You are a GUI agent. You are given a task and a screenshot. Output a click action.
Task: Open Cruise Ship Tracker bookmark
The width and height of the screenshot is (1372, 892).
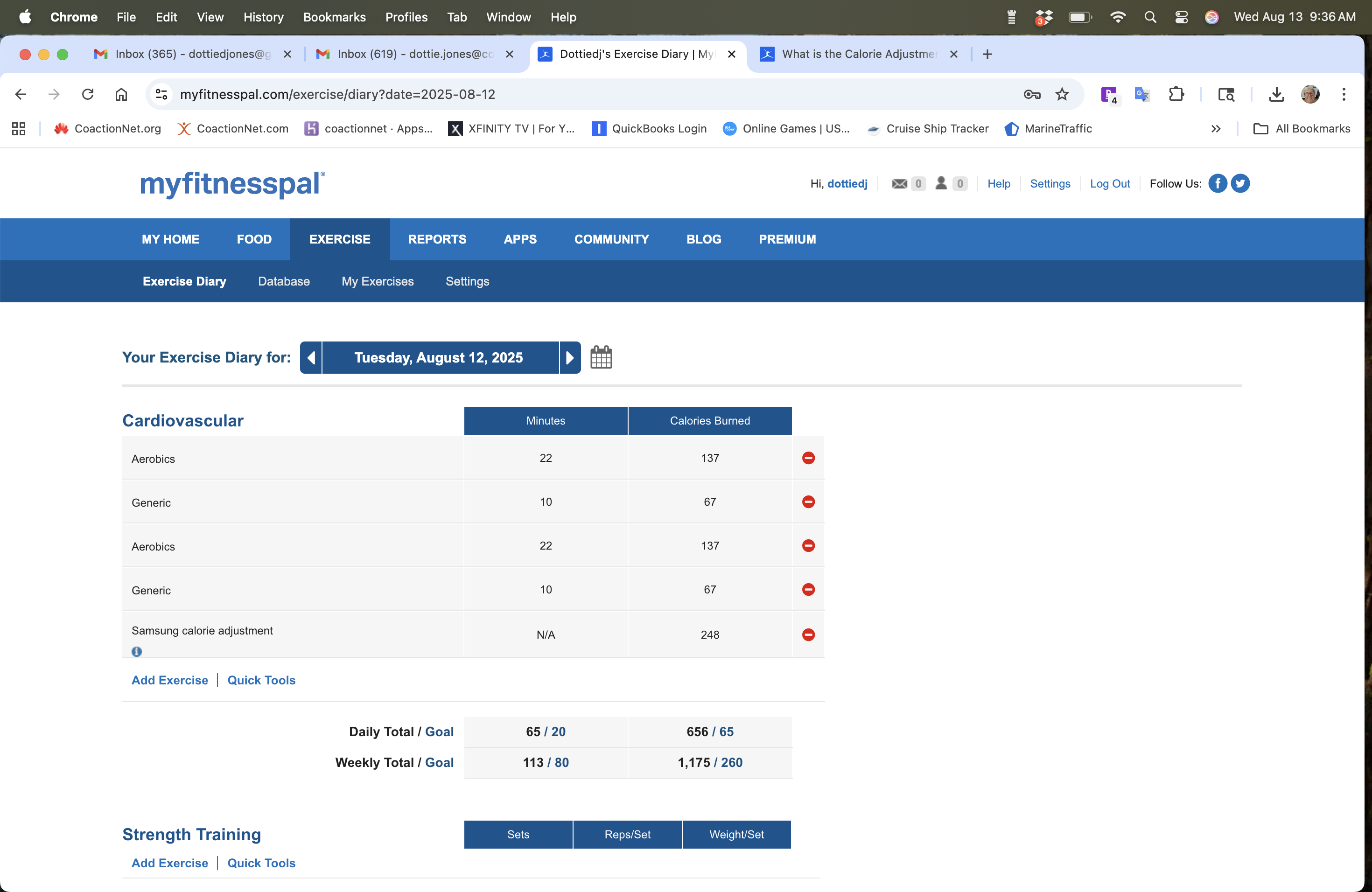click(x=928, y=128)
